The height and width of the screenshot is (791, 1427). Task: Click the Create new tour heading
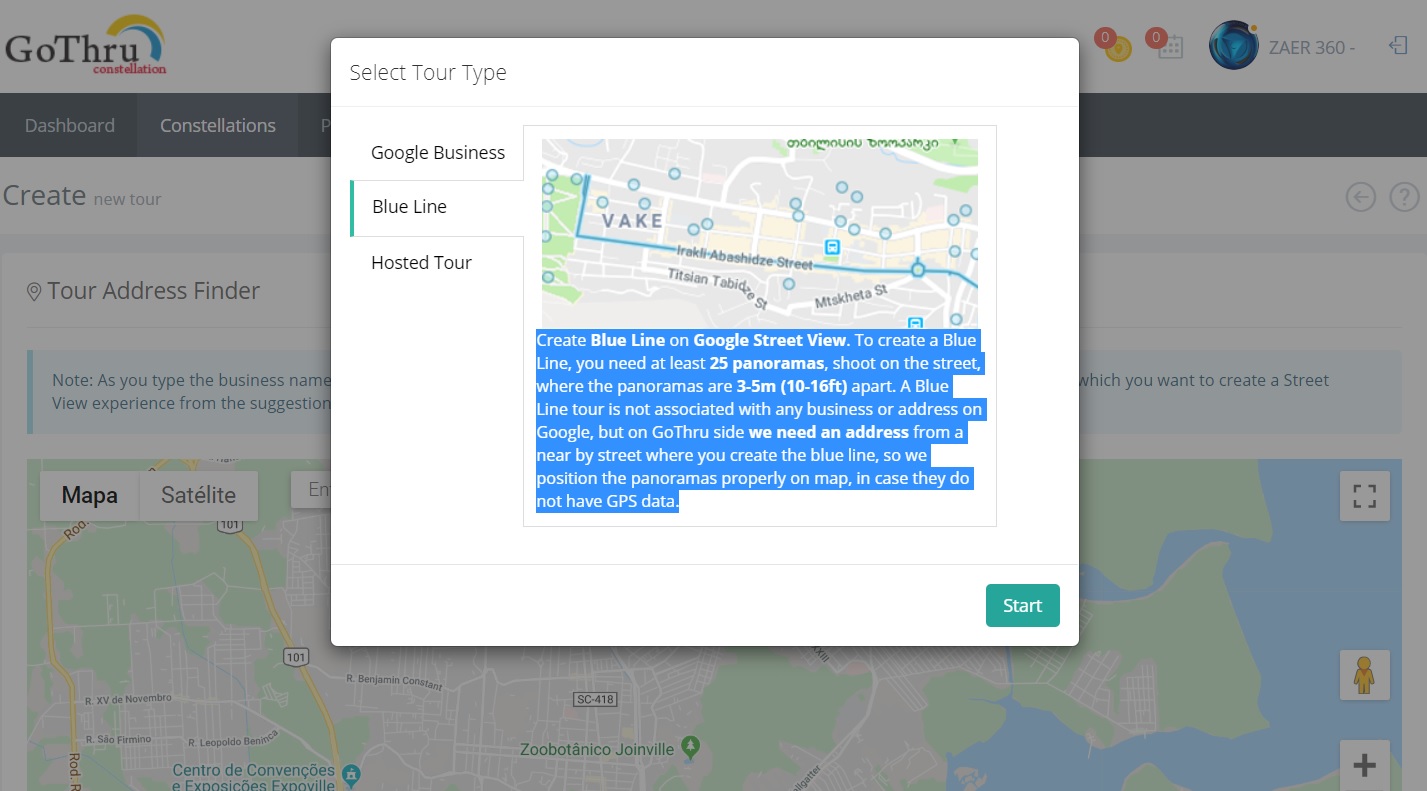coord(82,196)
